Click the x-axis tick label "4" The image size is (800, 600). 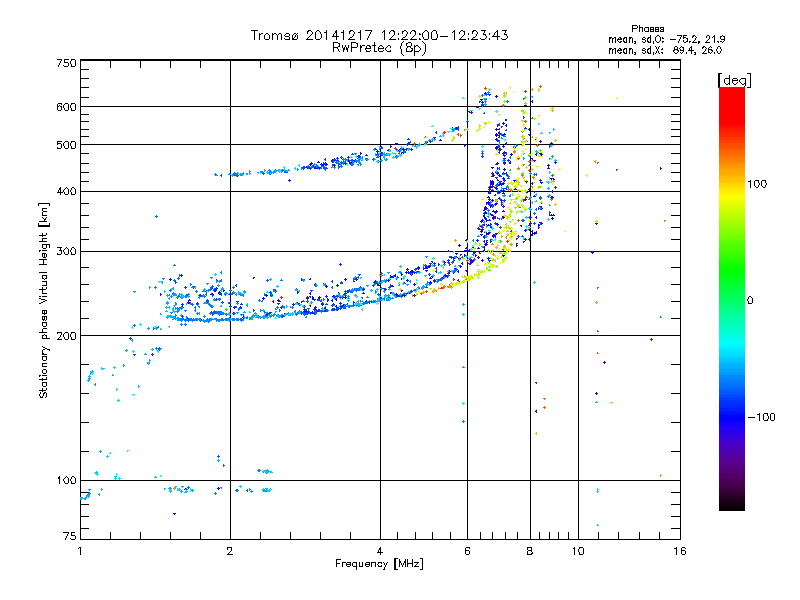click(380, 551)
